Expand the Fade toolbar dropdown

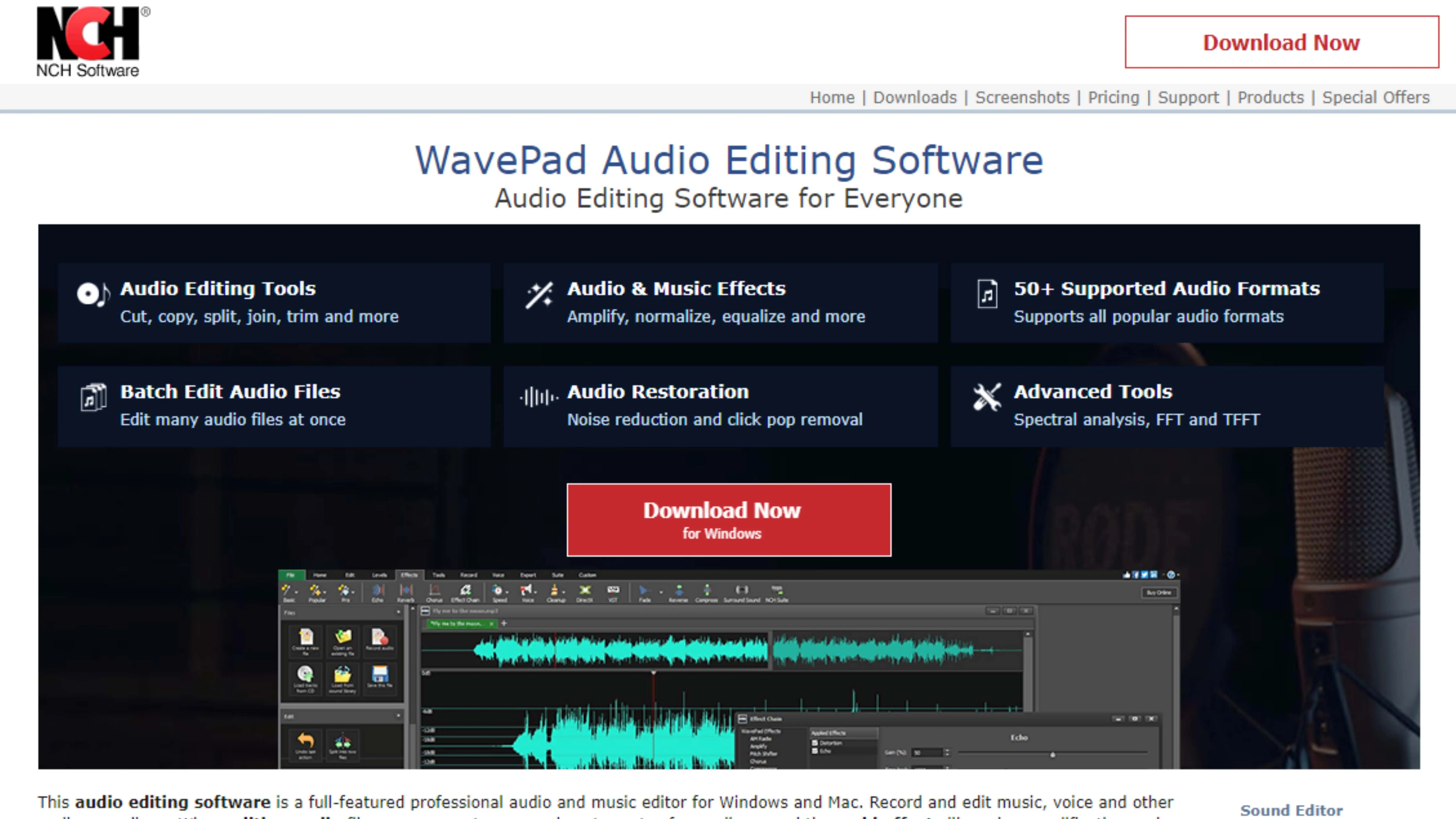661,592
